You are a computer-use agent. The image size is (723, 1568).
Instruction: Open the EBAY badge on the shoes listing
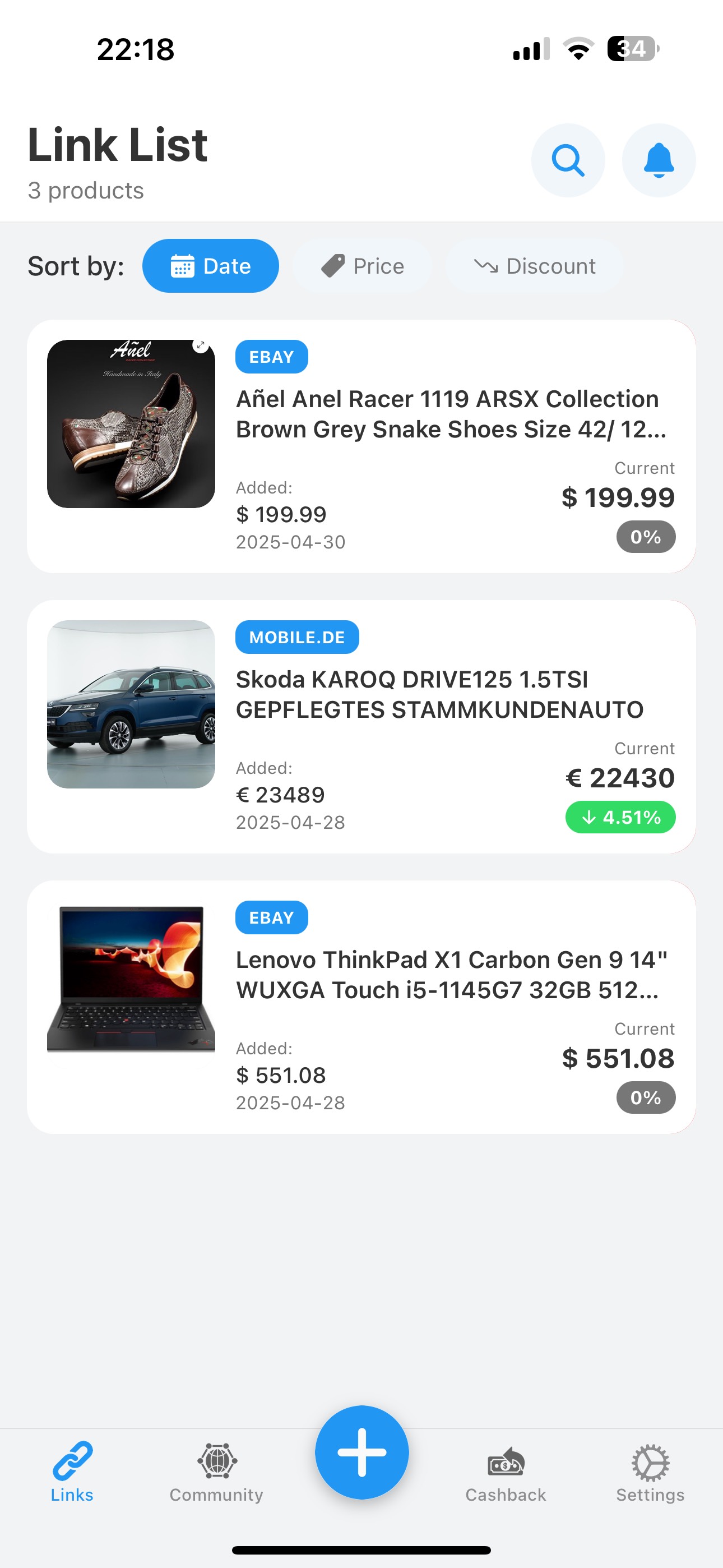(x=271, y=357)
